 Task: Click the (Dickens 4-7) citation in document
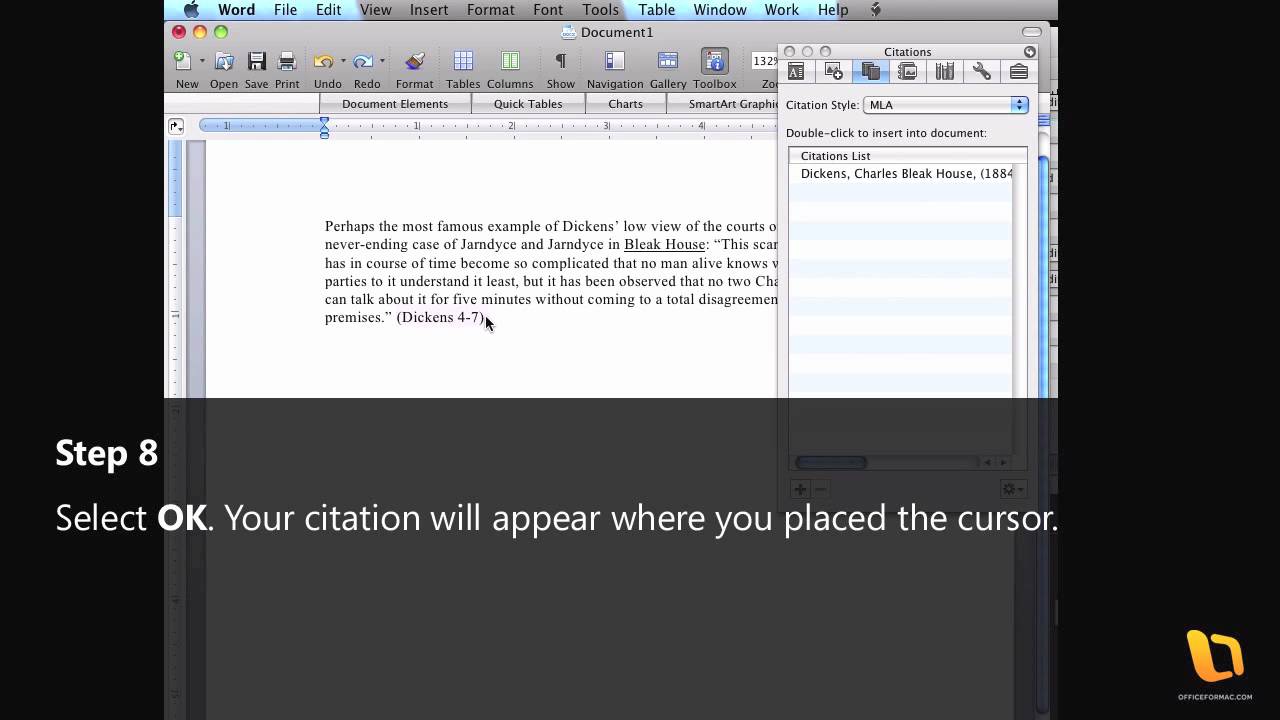point(441,317)
